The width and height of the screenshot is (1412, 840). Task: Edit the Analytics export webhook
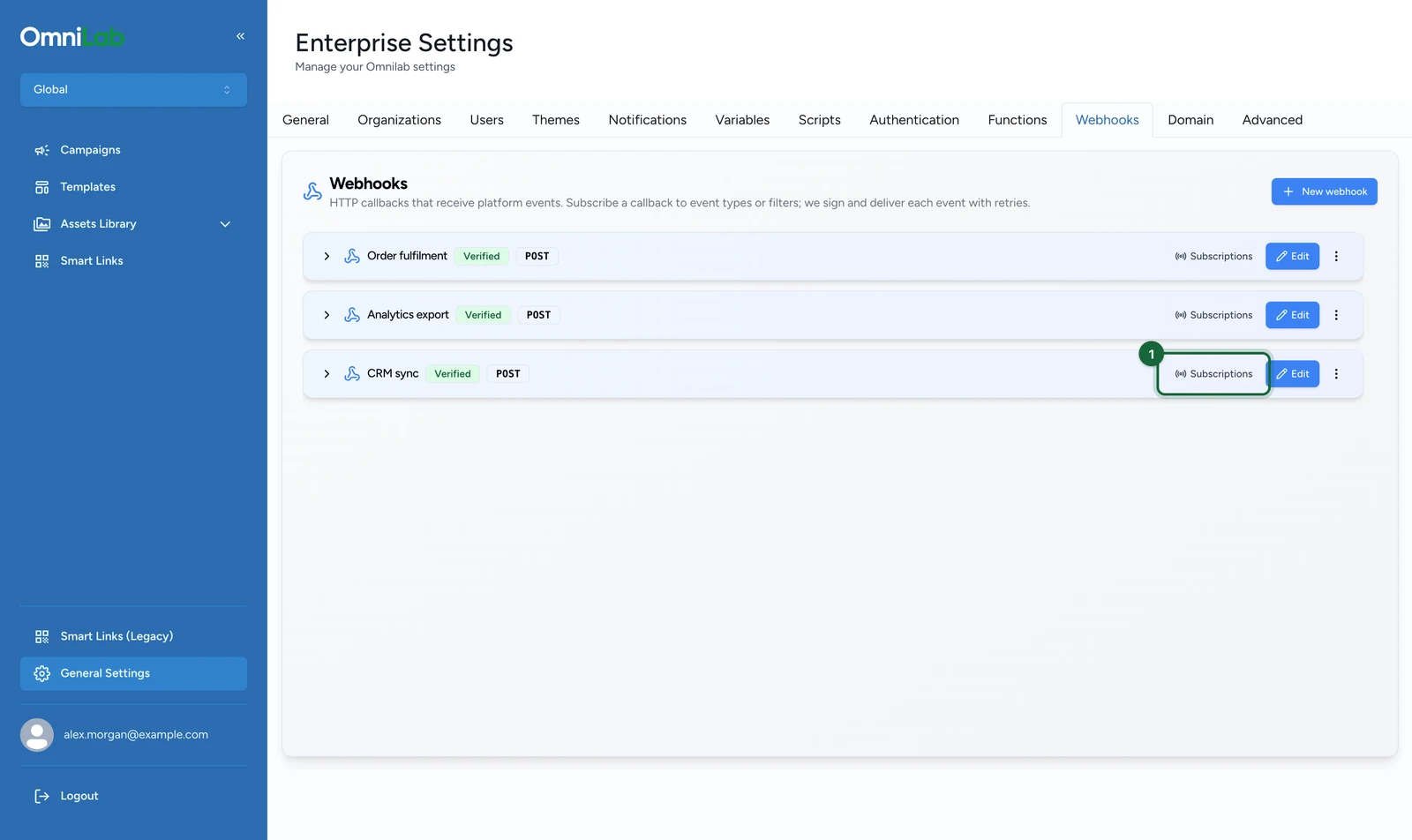(1292, 315)
